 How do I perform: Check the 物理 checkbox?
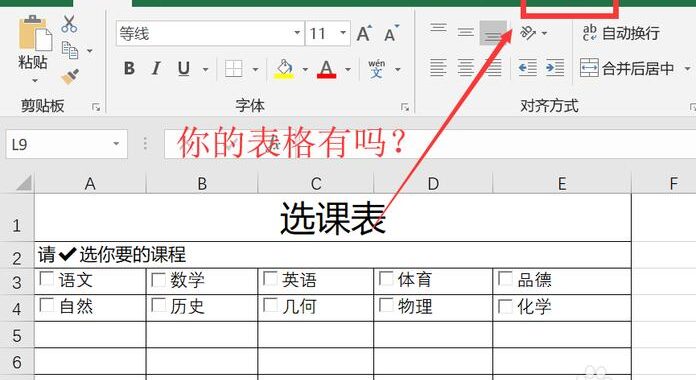pos(386,305)
